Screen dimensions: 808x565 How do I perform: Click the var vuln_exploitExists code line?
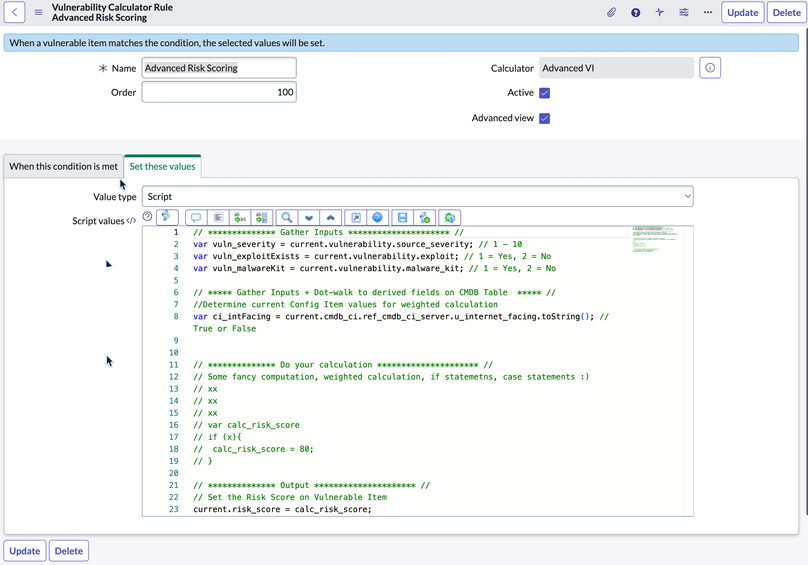coord(372,256)
